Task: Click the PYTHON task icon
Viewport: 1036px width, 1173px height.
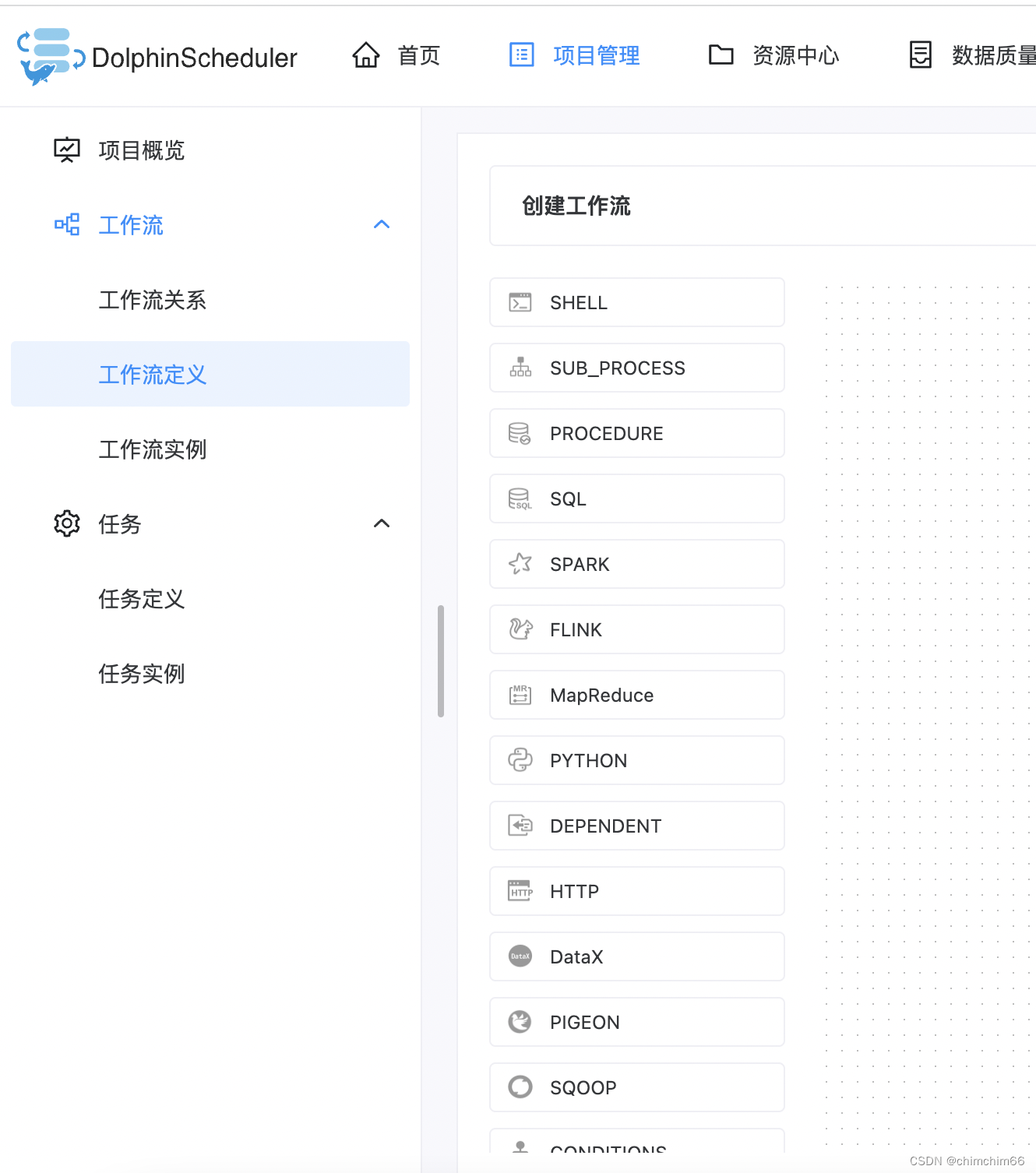Action: (520, 759)
